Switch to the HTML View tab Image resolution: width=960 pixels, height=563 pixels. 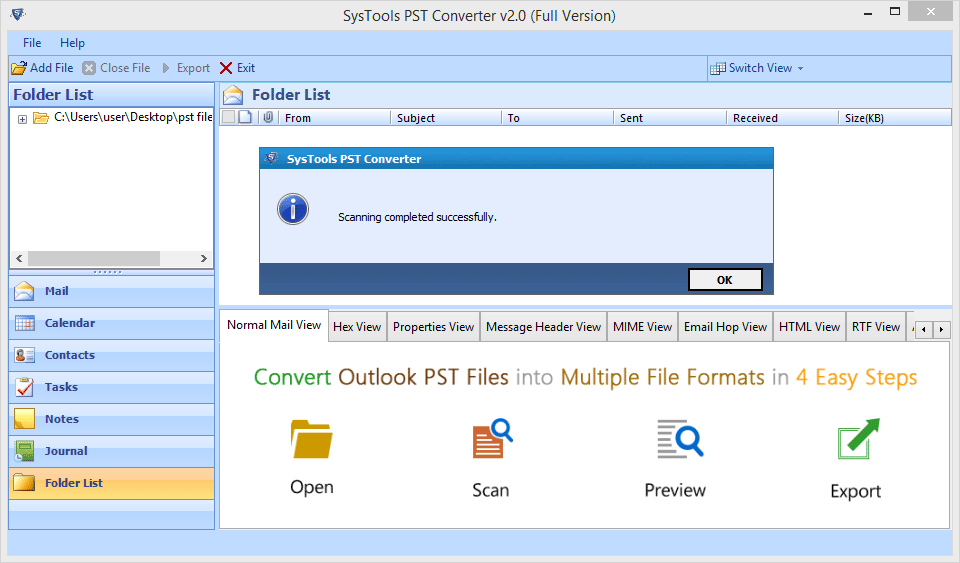point(809,327)
